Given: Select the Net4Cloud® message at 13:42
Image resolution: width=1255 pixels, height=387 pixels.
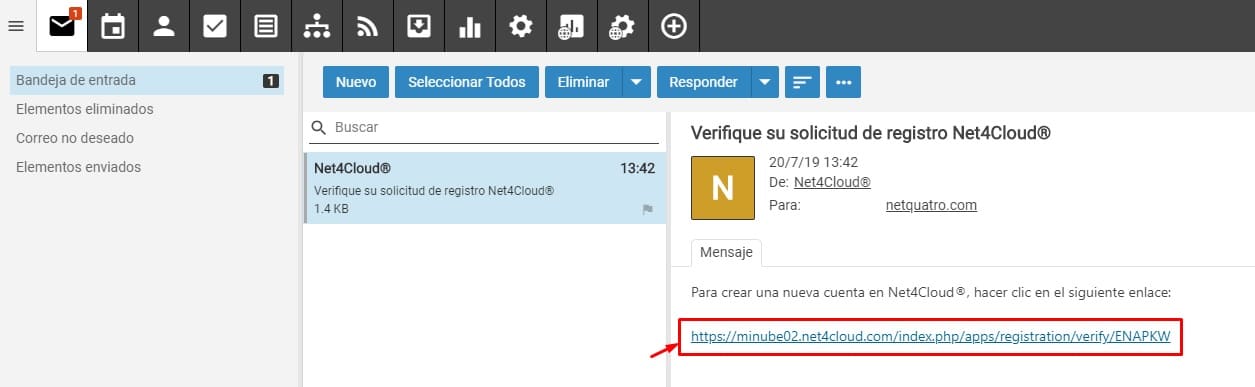Looking at the screenshot, I should pos(485,188).
